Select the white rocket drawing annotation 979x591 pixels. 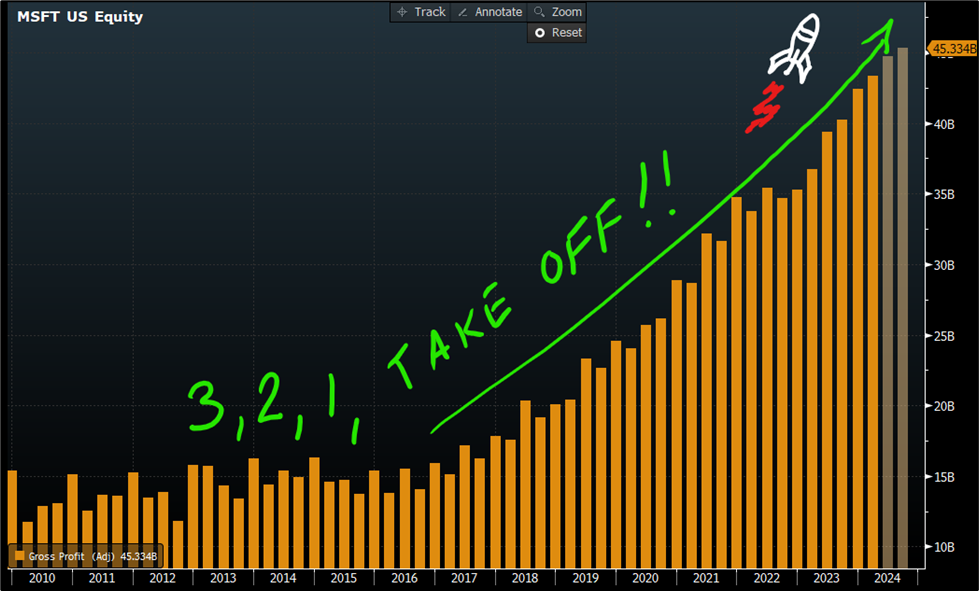tap(795, 46)
